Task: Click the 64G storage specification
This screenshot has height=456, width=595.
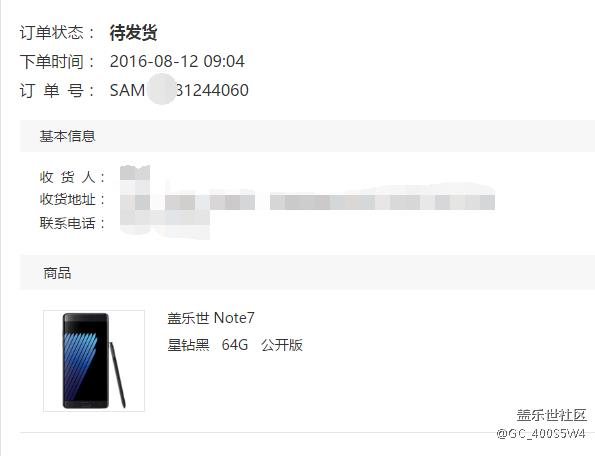Action: point(235,345)
